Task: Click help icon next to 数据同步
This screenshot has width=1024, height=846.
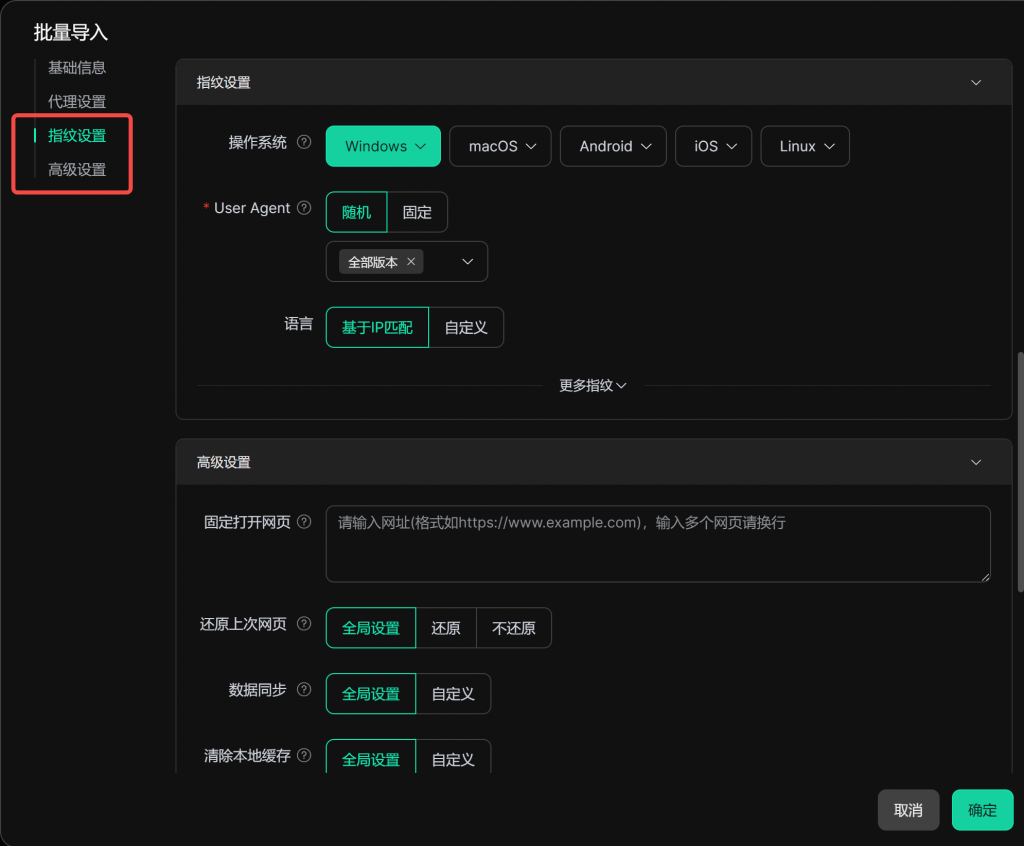Action: 304,690
